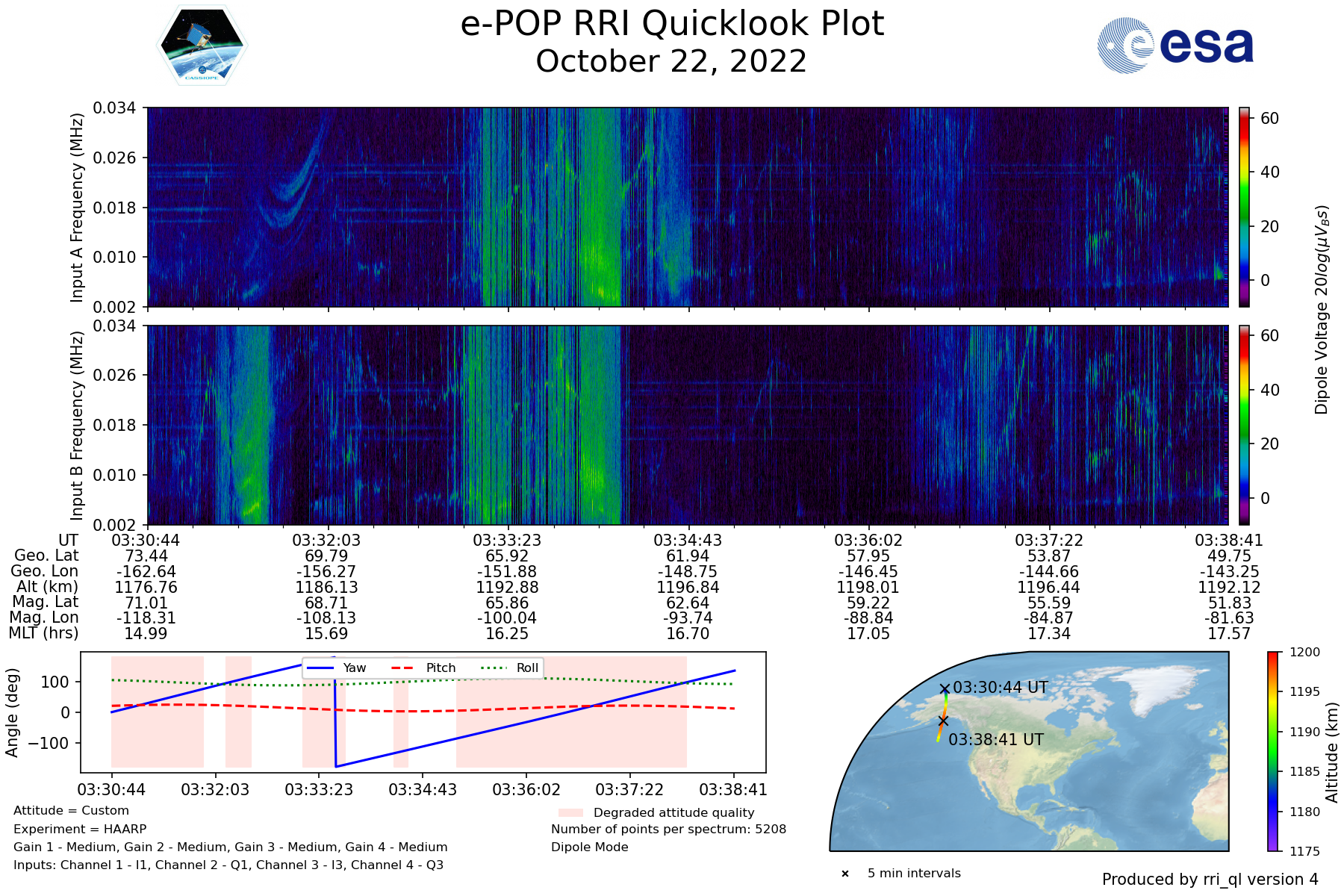Image resolution: width=1344 pixels, height=896 pixels.
Task: Click 'Produced by rri_ql version 4' text
Action: (x=1210, y=880)
